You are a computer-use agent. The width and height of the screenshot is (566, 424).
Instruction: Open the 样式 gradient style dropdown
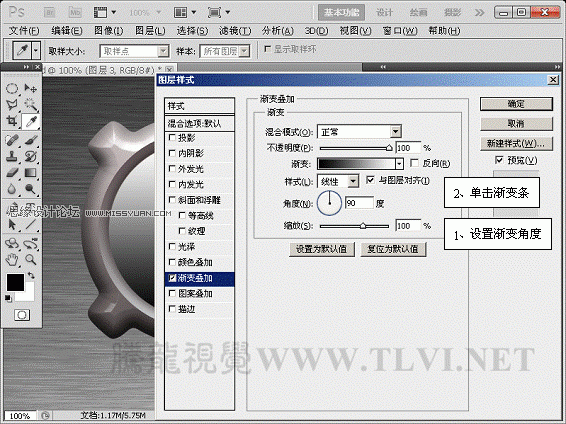coord(338,181)
